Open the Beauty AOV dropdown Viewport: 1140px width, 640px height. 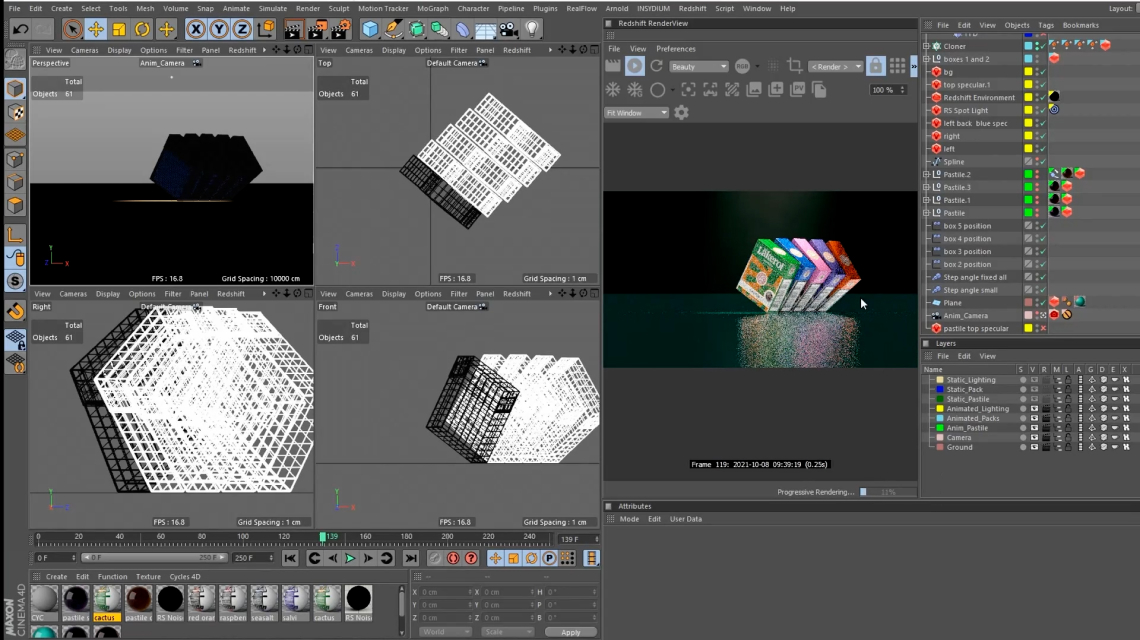698,67
